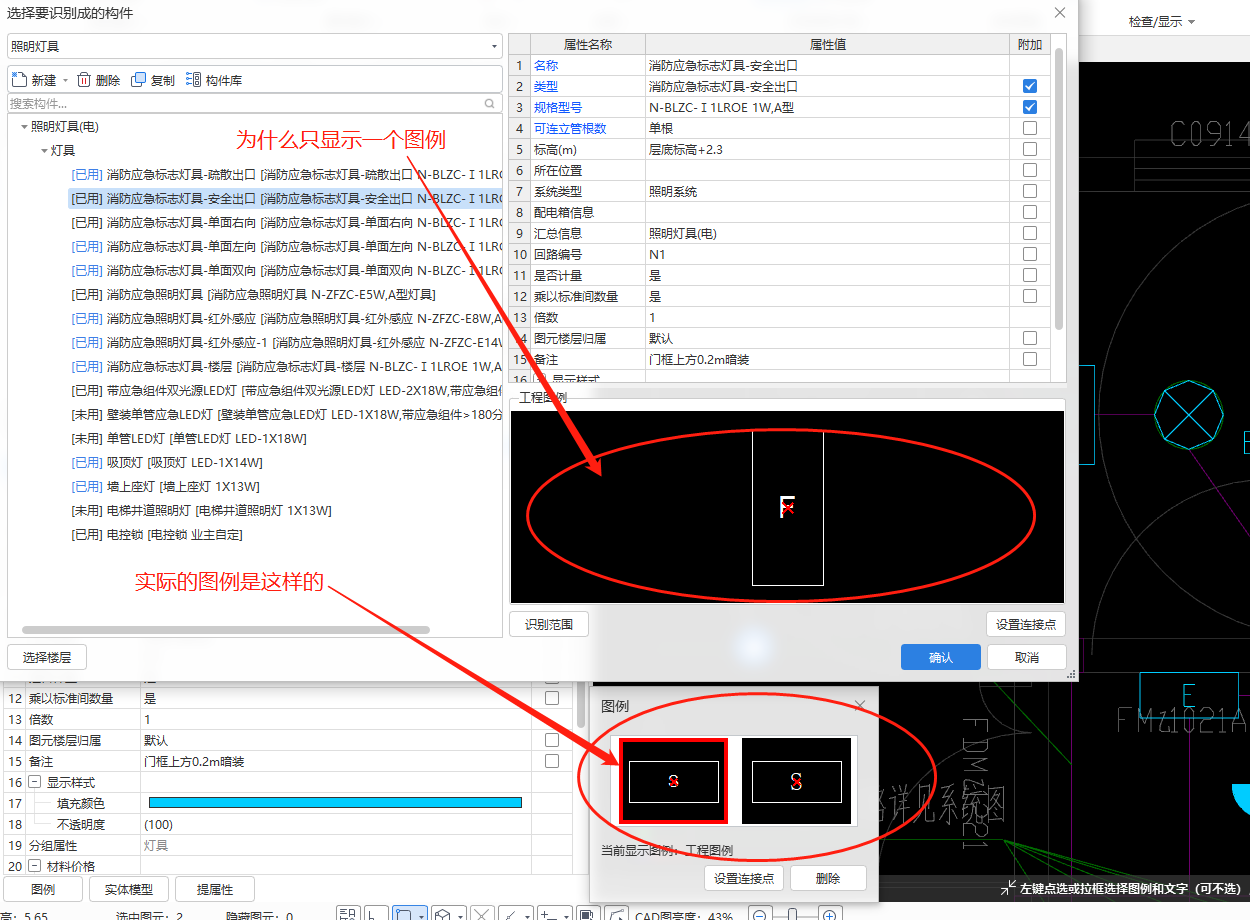Check 附加 box in dialog 备注 row

1030,359
